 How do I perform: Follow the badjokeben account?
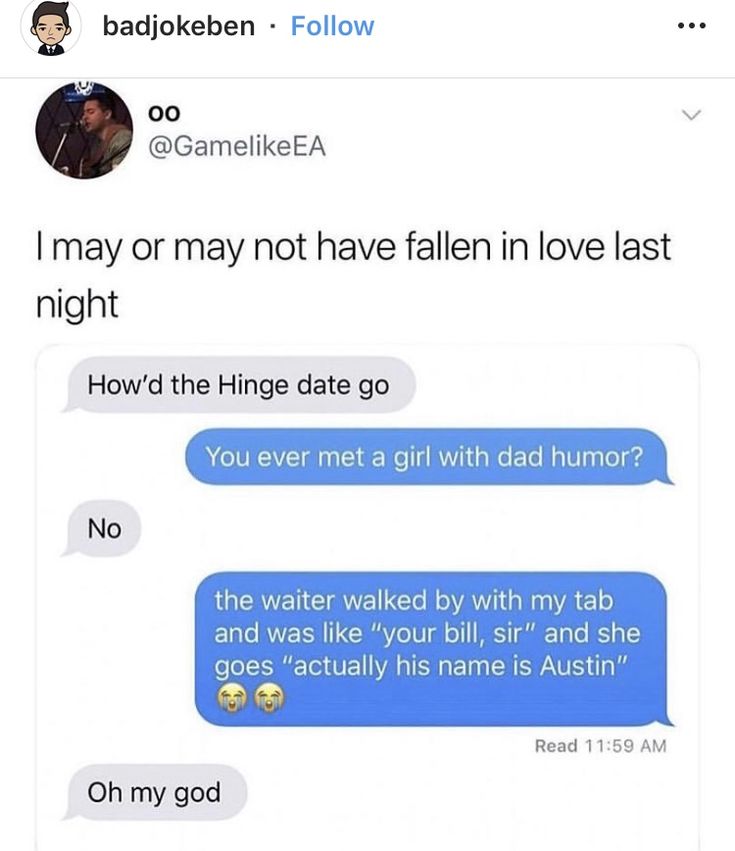click(x=332, y=26)
